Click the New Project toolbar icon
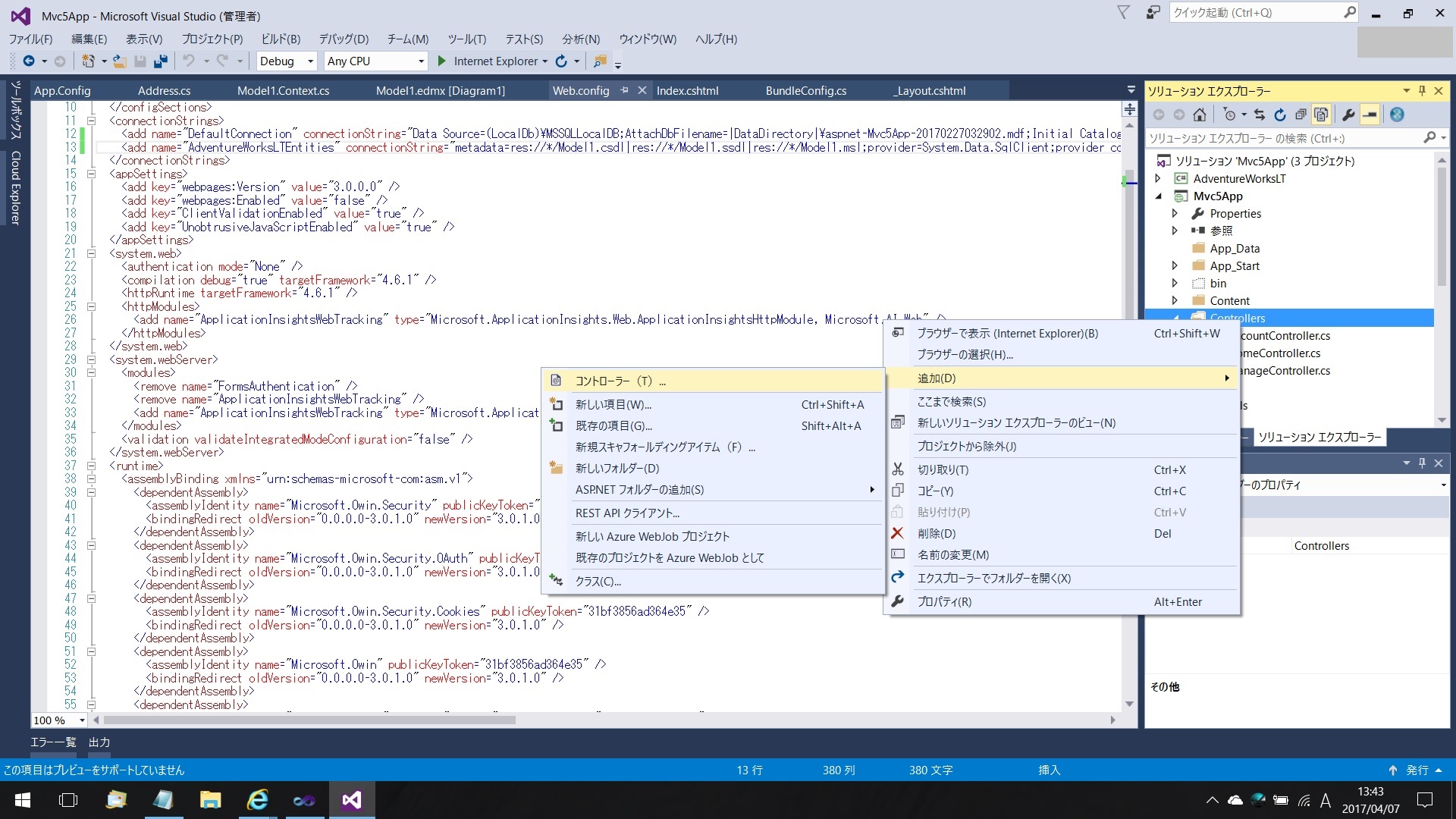 tap(88, 61)
